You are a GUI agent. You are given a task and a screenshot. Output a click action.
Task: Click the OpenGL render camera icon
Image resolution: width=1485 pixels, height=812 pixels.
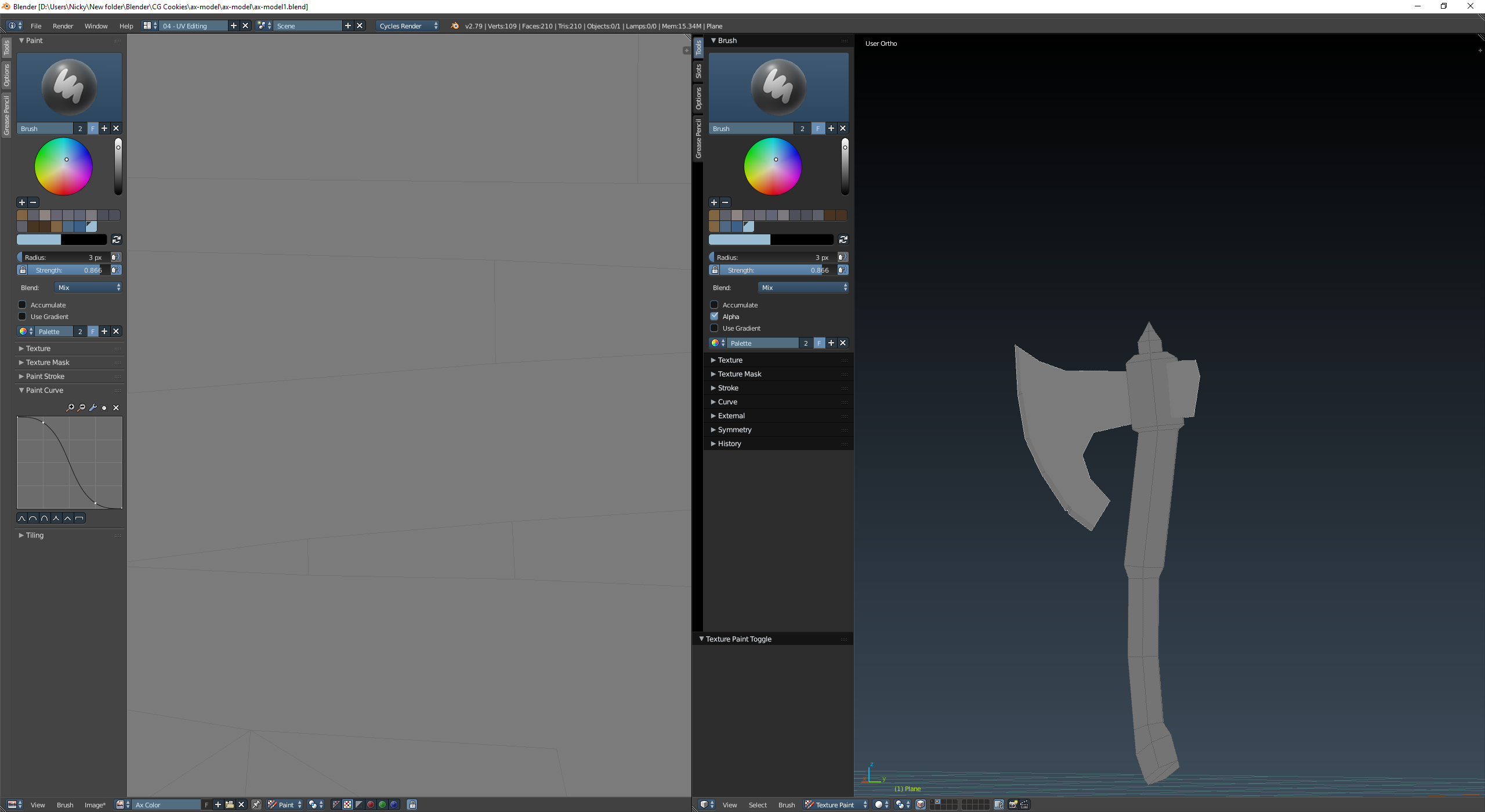[1013, 804]
